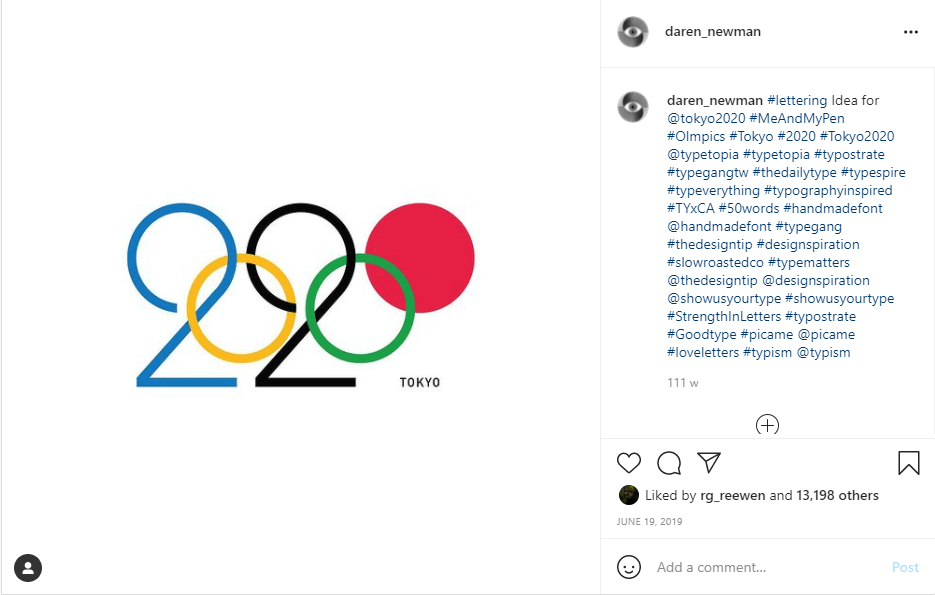The image size is (935, 595).
Task: Click rg_reewen's small avatar by the likes
Action: 629,495
